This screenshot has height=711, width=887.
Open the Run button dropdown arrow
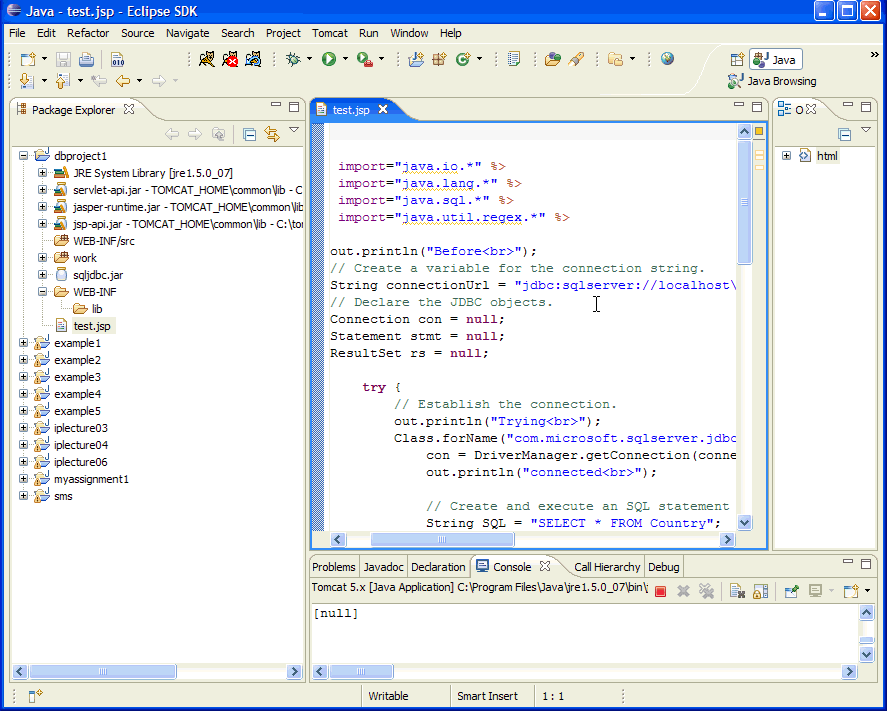(345, 60)
